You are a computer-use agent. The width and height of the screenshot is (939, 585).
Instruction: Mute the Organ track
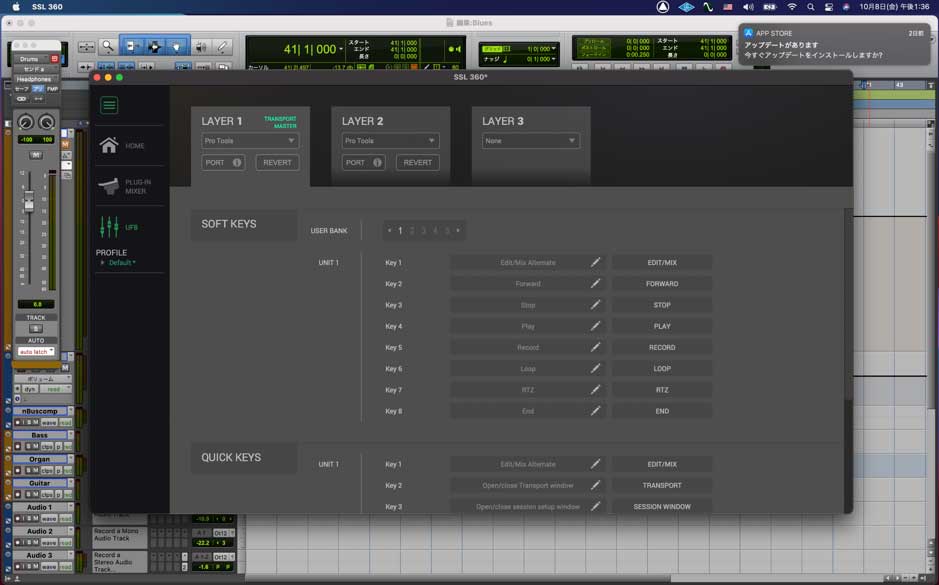tap(36, 471)
